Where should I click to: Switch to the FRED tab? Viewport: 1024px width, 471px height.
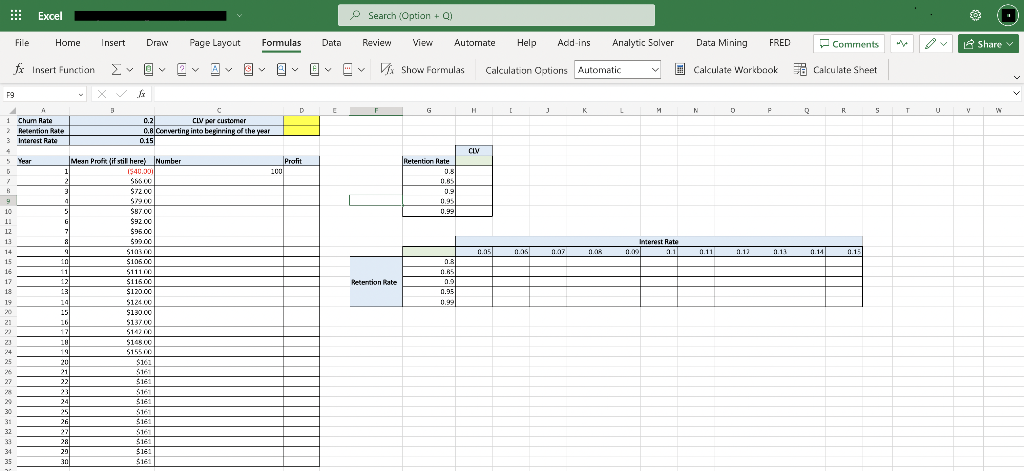tap(780, 42)
